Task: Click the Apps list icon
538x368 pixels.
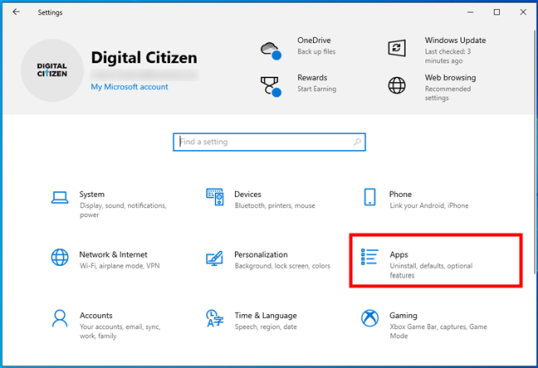Action: click(370, 257)
